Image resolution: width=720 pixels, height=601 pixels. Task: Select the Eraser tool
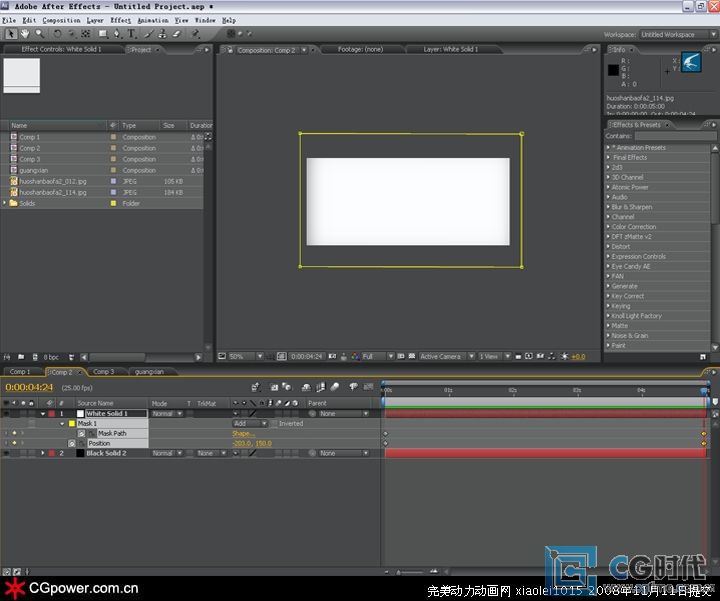coord(177,34)
